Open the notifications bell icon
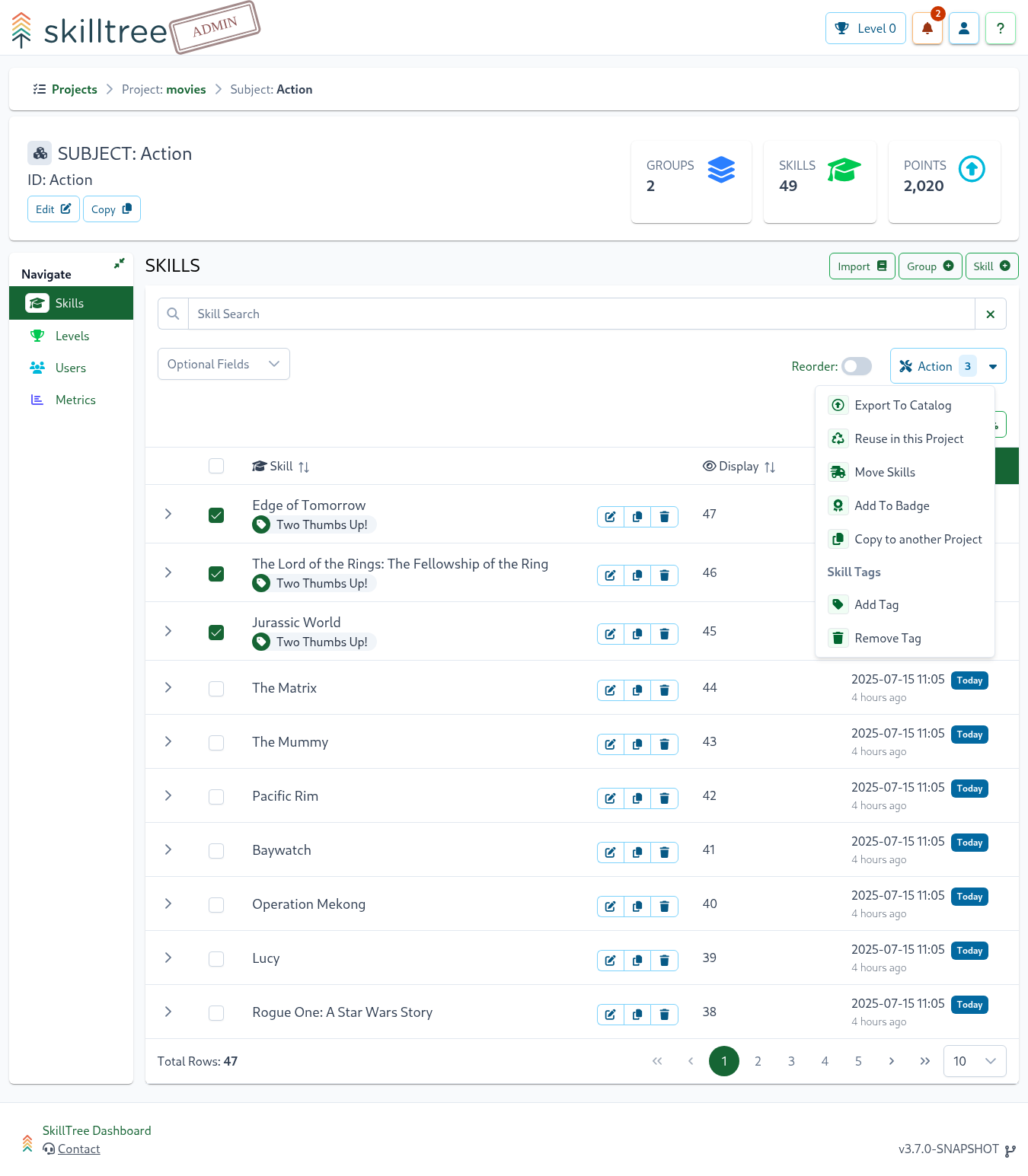The width and height of the screenshot is (1028, 1176). click(927, 28)
